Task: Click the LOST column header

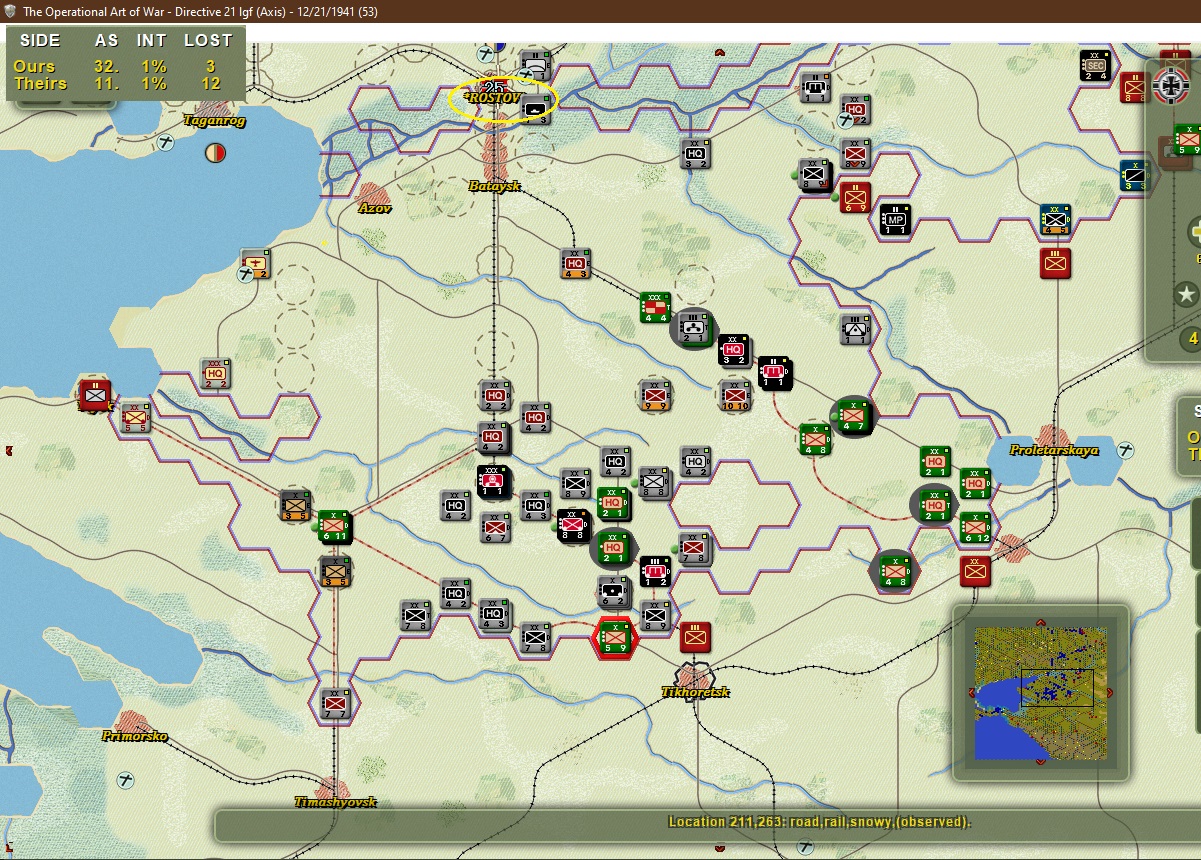Action: tap(208, 41)
